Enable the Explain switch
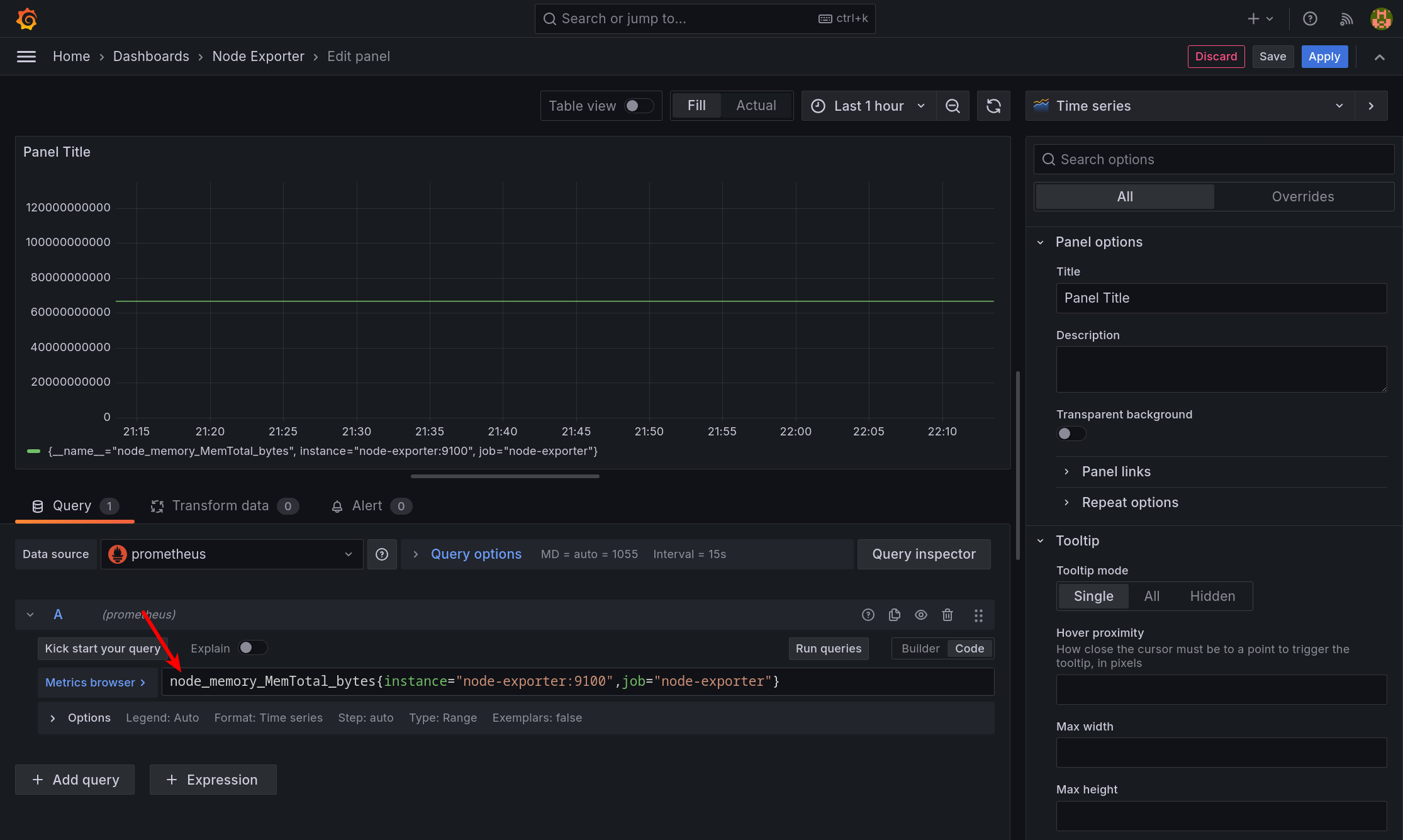 pyautogui.click(x=253, y=648)
